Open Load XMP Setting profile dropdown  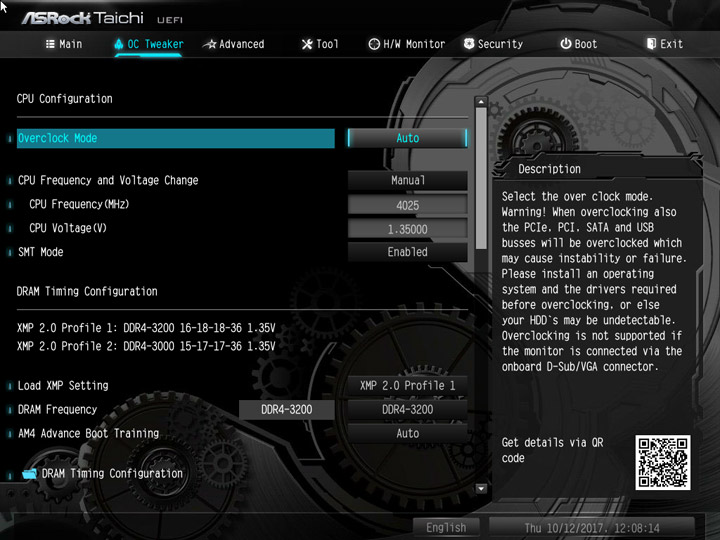tap(407, 386)
